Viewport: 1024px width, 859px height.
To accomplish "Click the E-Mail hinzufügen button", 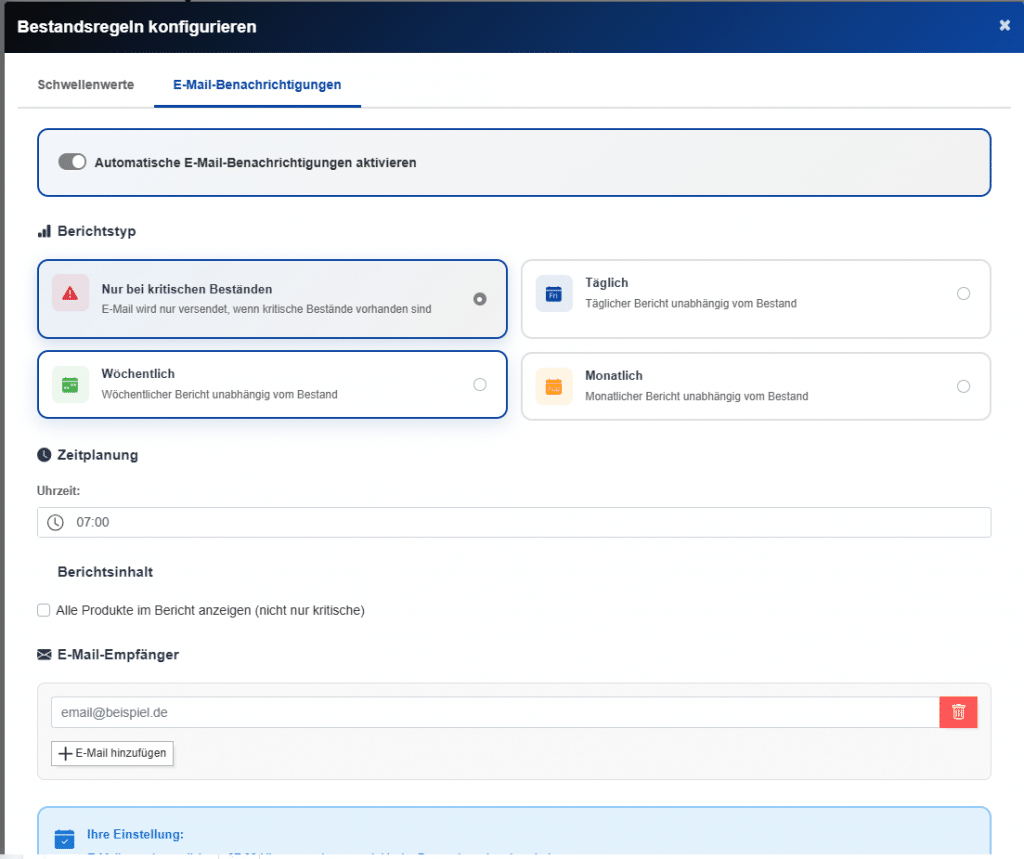I will (x=112, y=753).
